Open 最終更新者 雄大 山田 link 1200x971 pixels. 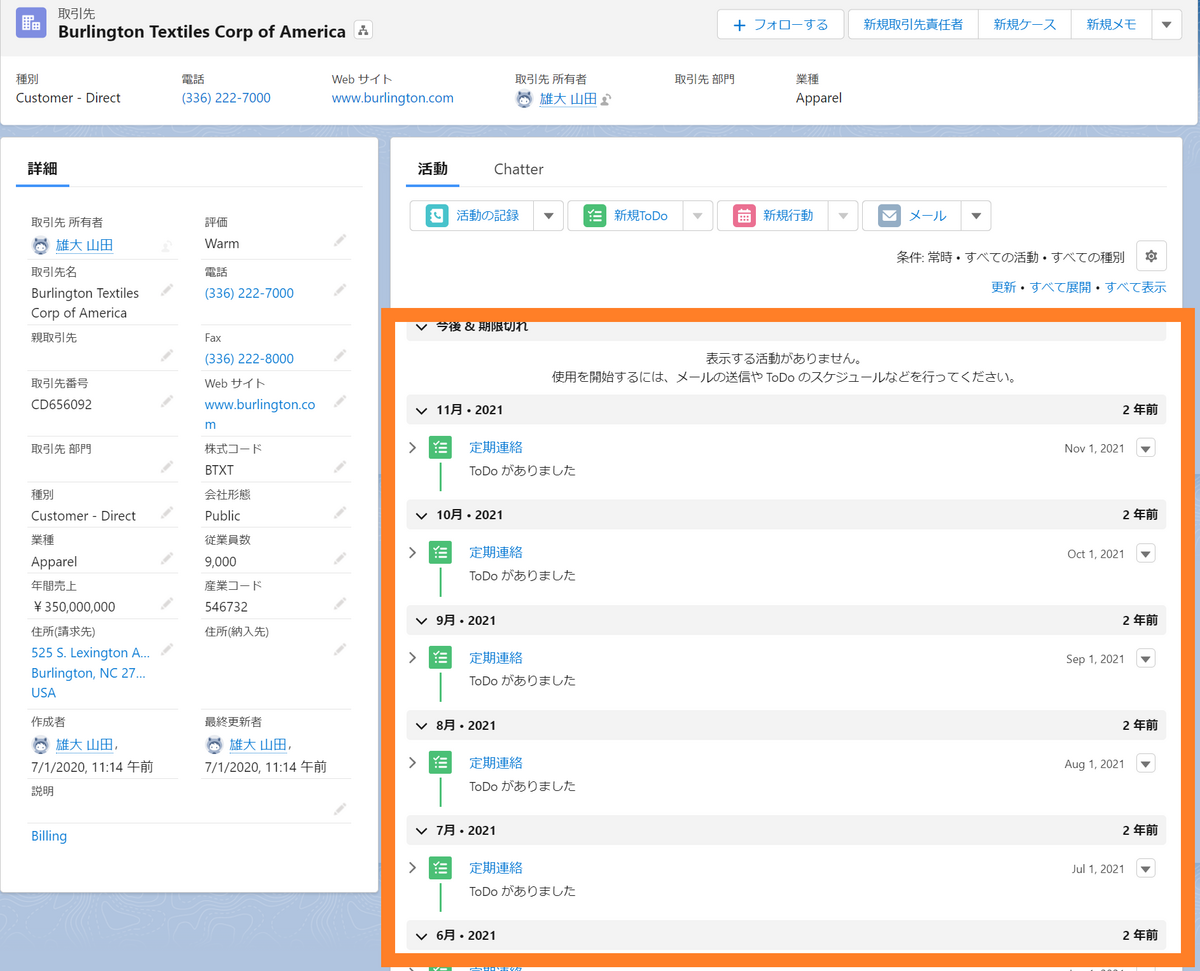[258, 745]
